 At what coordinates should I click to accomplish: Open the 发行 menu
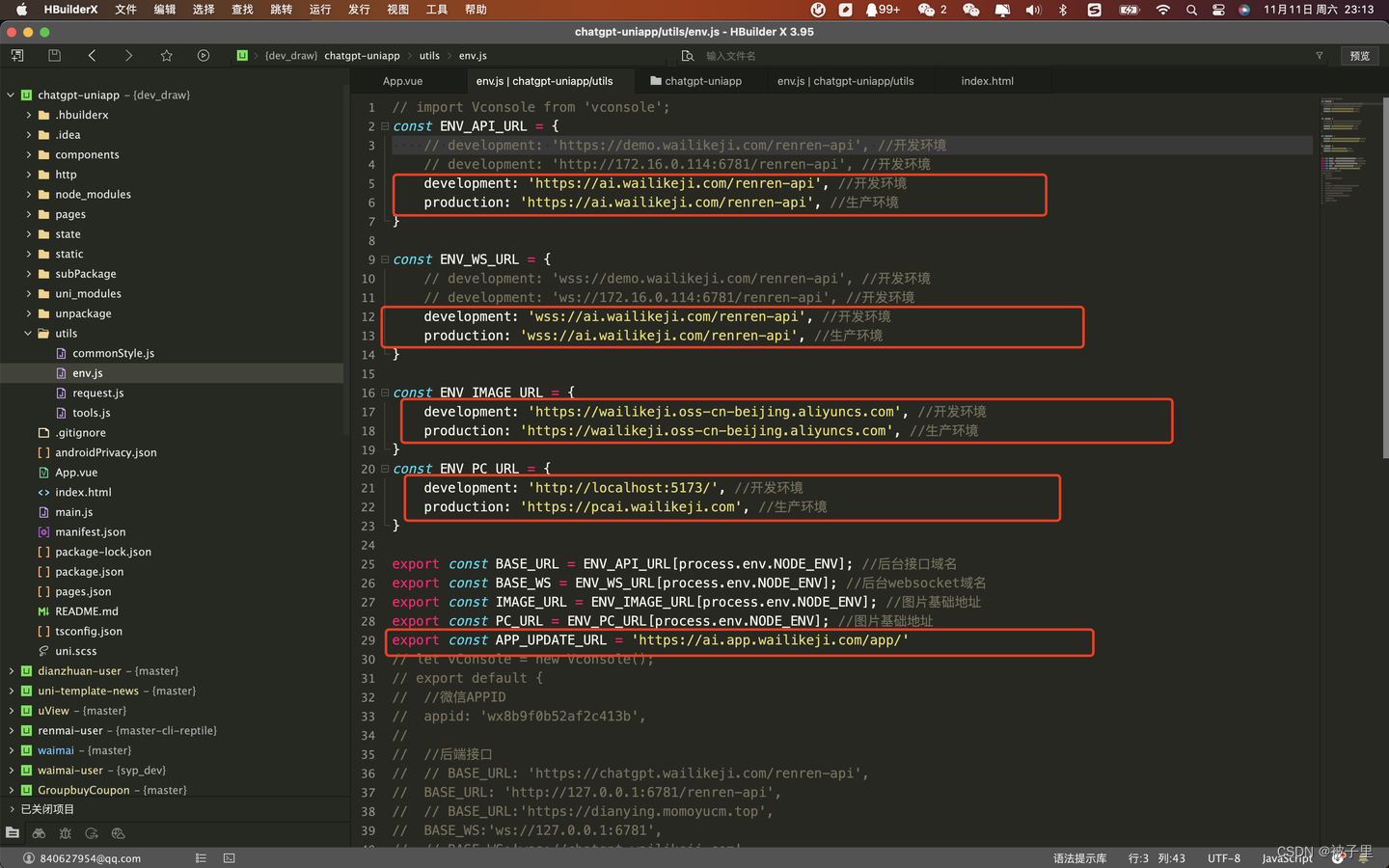[359, 10]
